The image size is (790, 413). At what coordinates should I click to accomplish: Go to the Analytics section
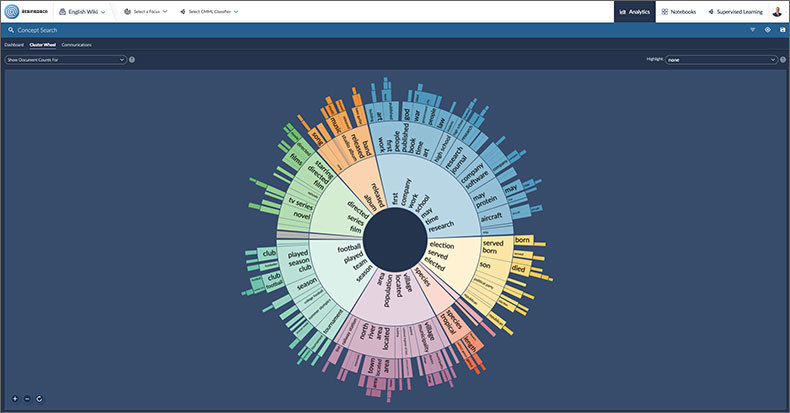(635, 12)
